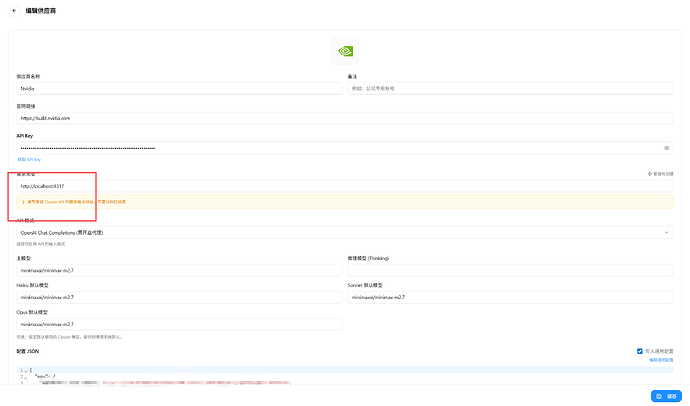This screenshot has width=690, height=406.
Task: Click the yellow warning banner about the Claude API address
Action: click(345, 202)
